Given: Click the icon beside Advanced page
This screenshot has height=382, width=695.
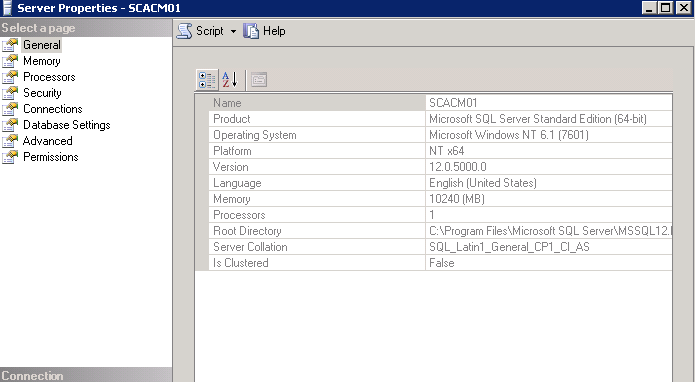Looking at the screenshot, I should (x=10, y=141).
